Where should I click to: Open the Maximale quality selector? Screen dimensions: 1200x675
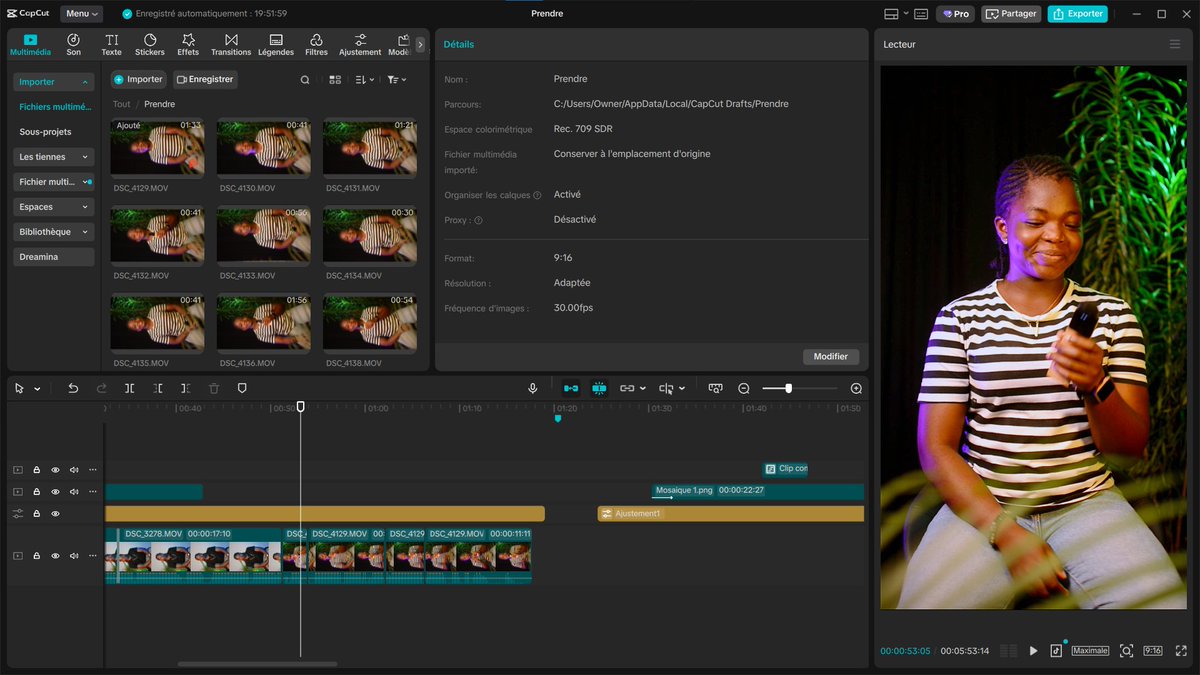point(1090,651)
